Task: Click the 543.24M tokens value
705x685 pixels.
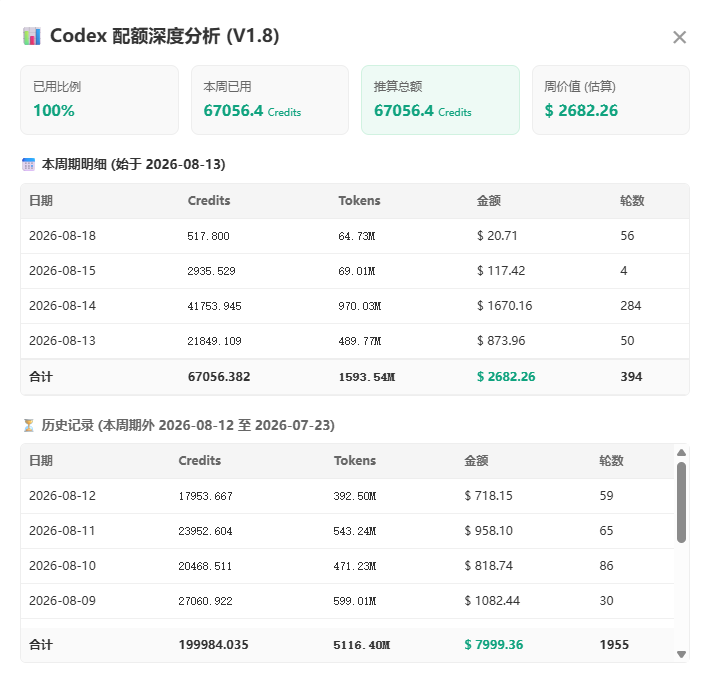Action: pos(355,532)
